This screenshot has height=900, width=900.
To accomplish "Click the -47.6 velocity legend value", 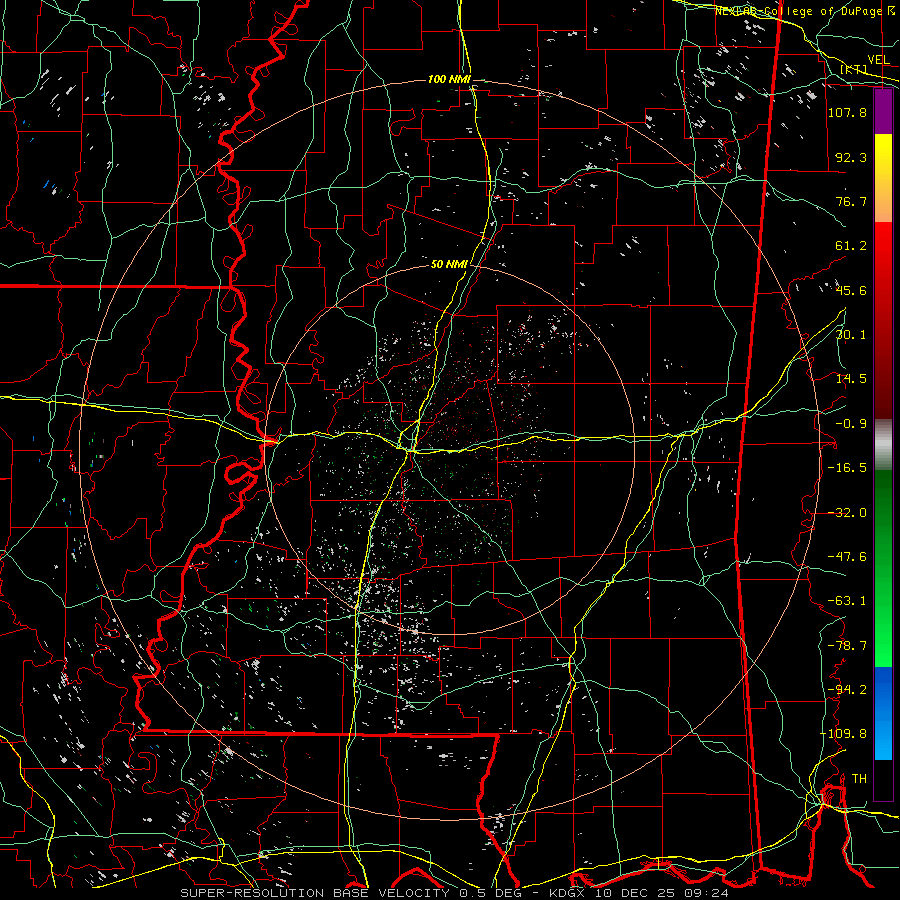I will 847,557.
